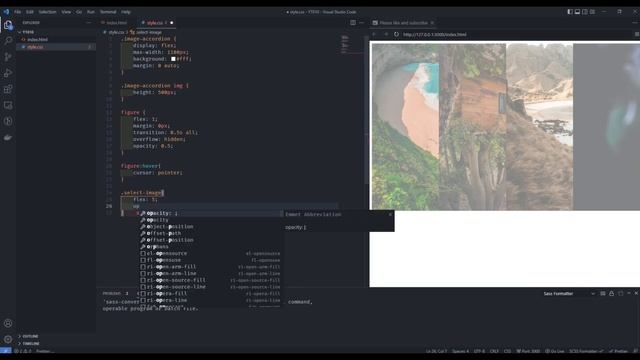
Task: Open the Explorer view in activity bar
Action: [8, 25]
